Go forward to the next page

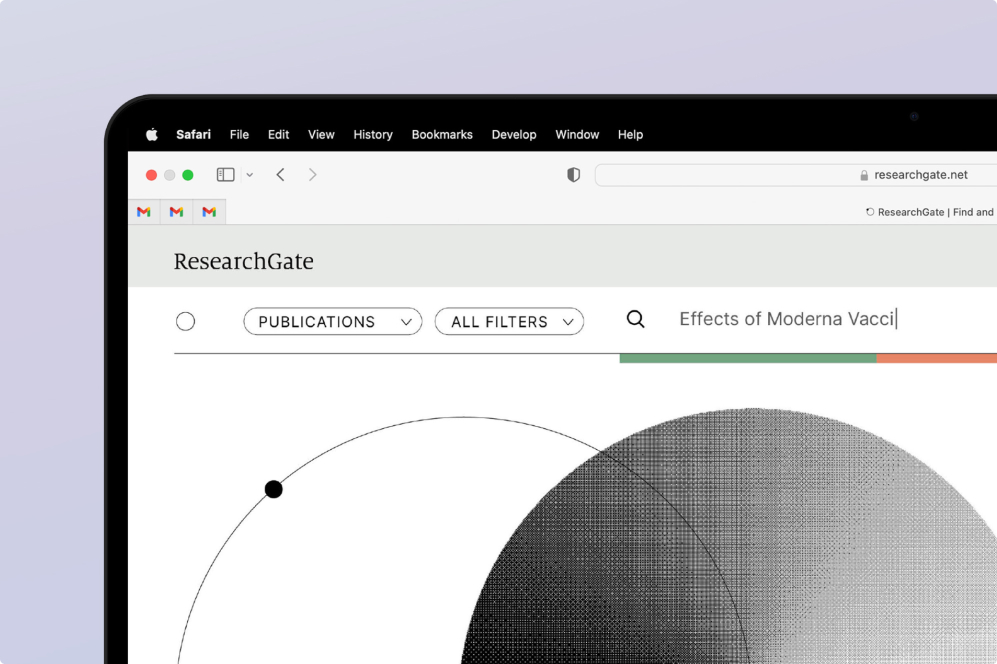312,174
